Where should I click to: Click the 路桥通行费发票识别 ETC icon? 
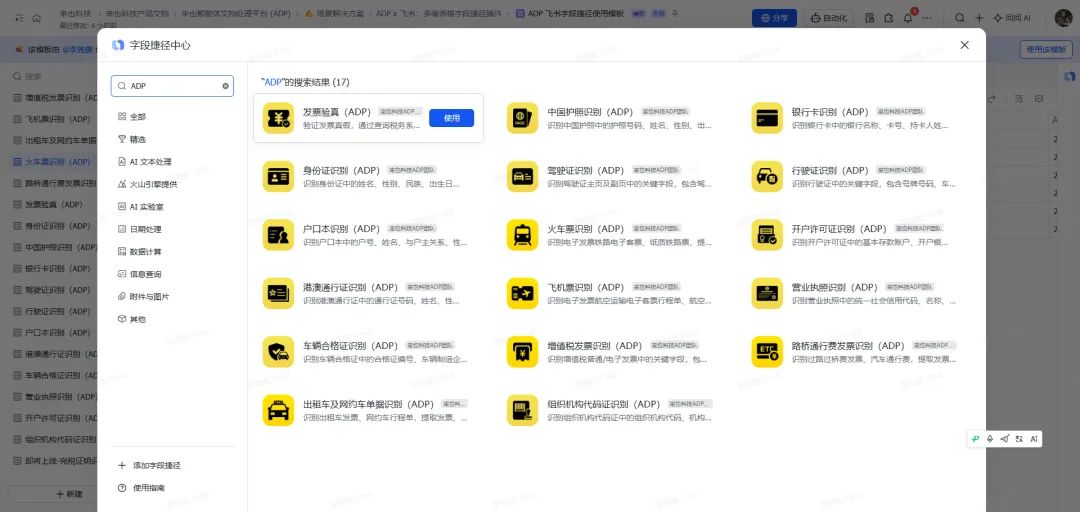[x=767, y=352]
